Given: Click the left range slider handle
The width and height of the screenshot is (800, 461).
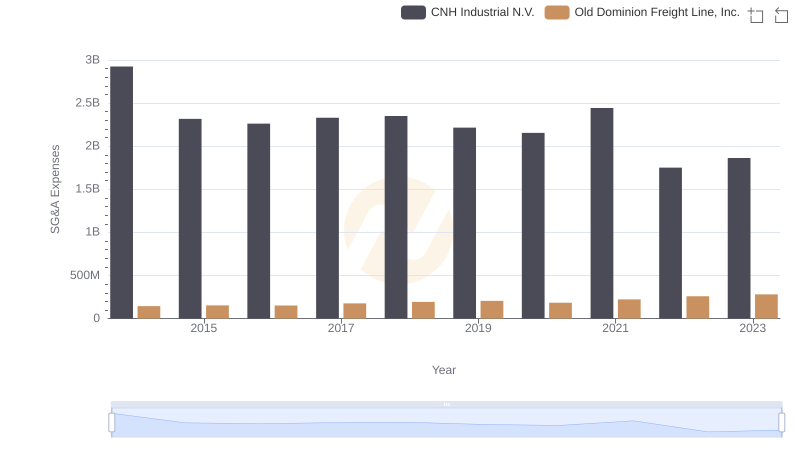Looking at the screenshot, I should coord(112,423).
